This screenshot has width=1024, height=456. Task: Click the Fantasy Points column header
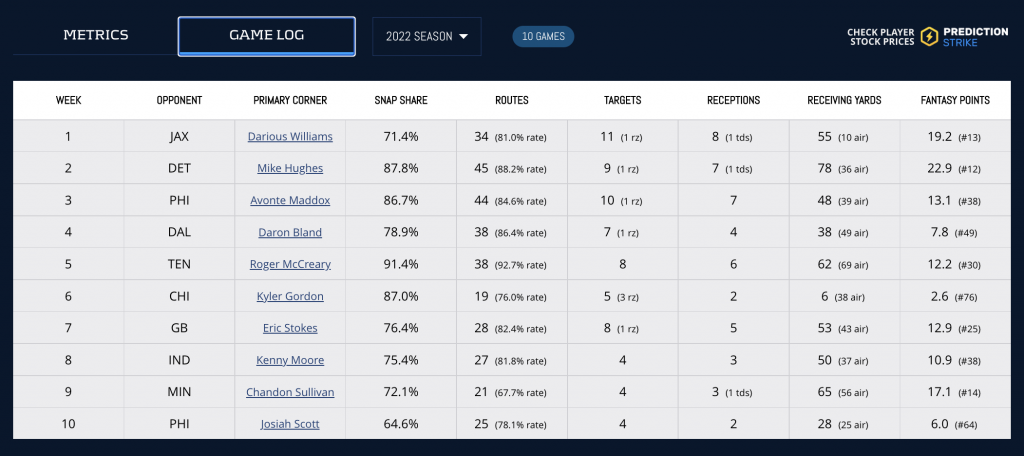[955, 101]
